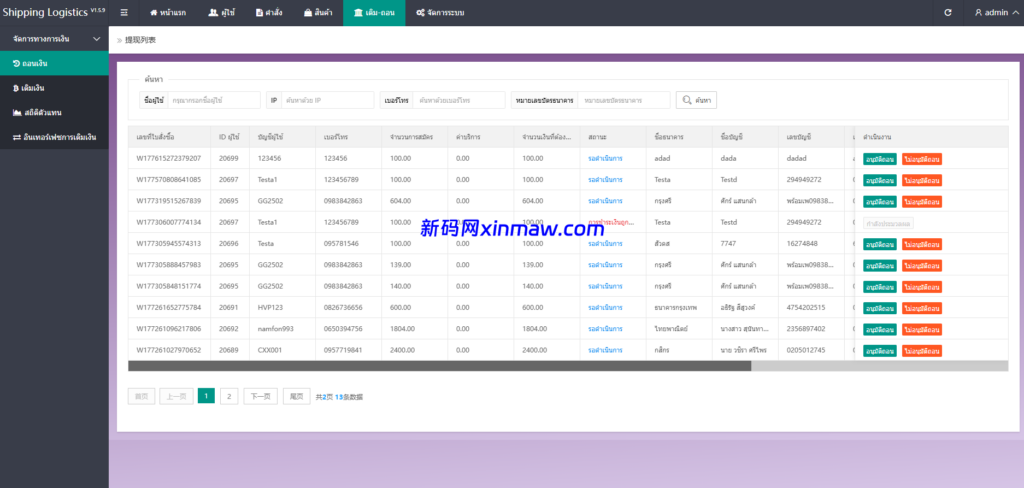Reject withdrawal for order W177615272379207
1024x488 pixels.
coord(921,159)
